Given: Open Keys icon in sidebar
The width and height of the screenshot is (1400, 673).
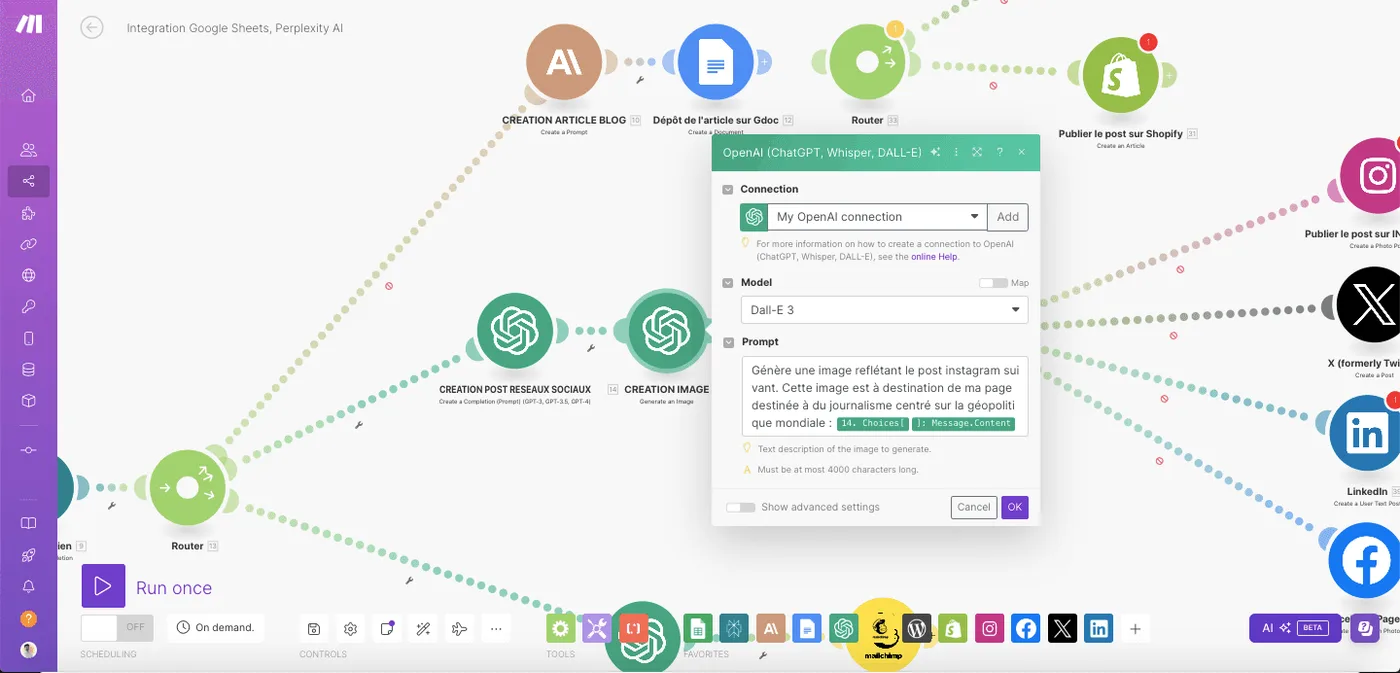Looking at the screenshot, I should pyautogui.click(x=28, y=307).
